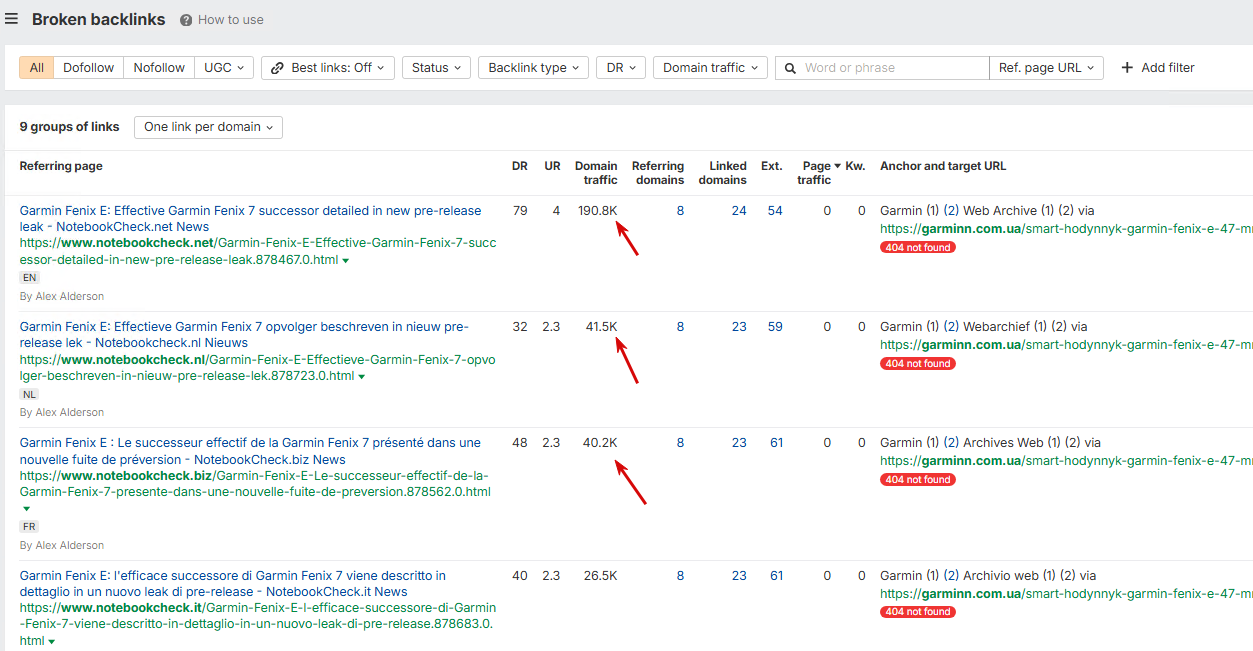Click the plus icon for Add filter

pyautogui.click(x=1127, y=68)
